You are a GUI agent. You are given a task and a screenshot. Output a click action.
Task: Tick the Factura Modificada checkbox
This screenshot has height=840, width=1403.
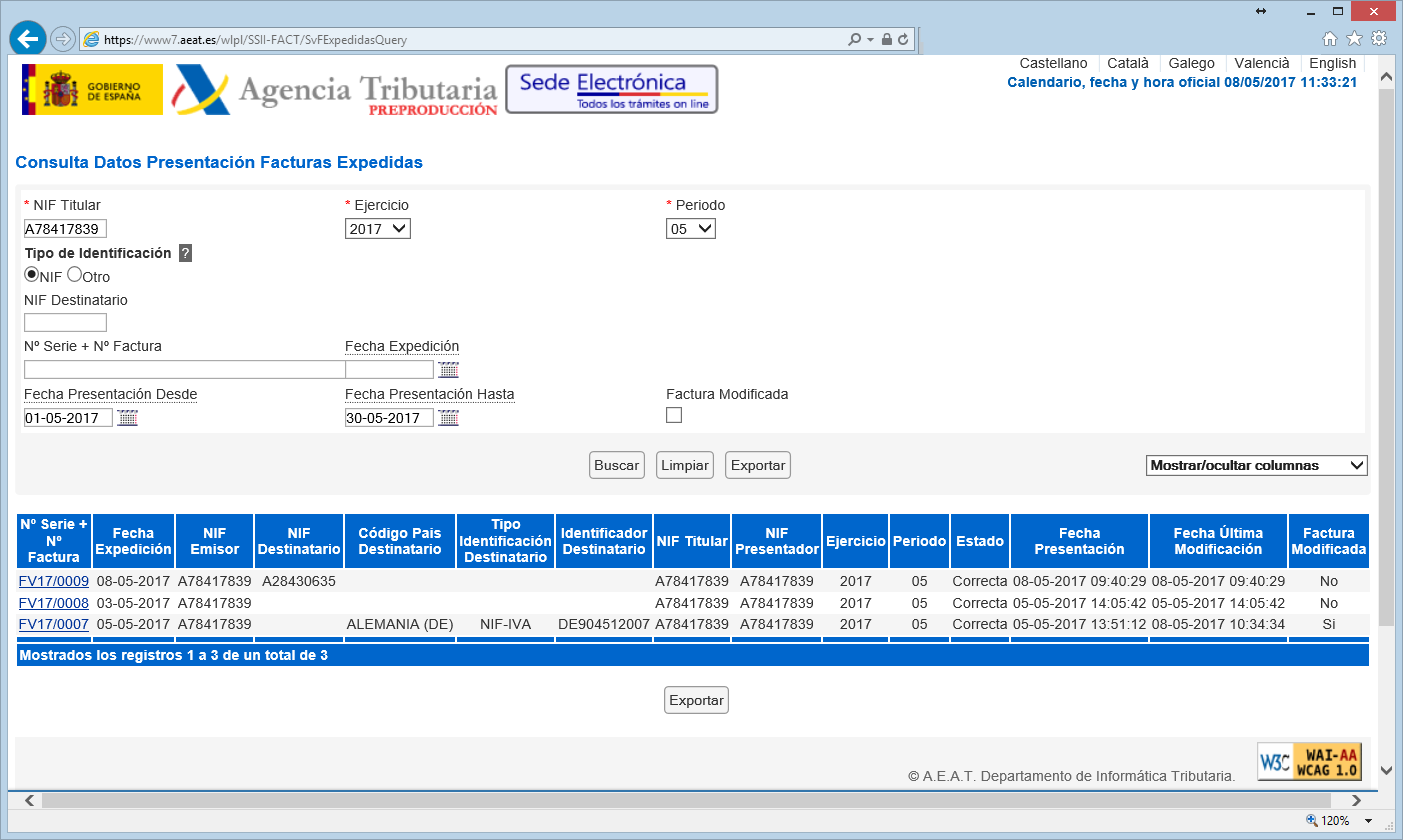tap(674, 415)
